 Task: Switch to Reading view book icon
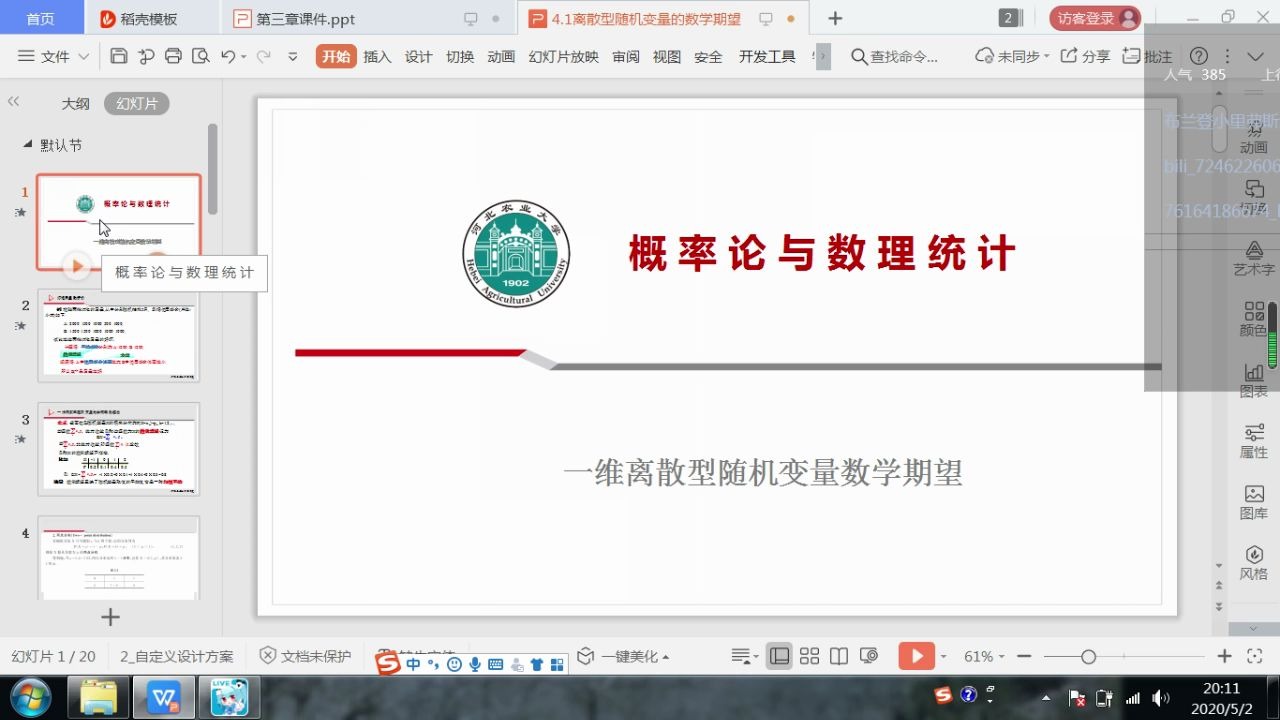pyautogui.click(x=839, y=656)
